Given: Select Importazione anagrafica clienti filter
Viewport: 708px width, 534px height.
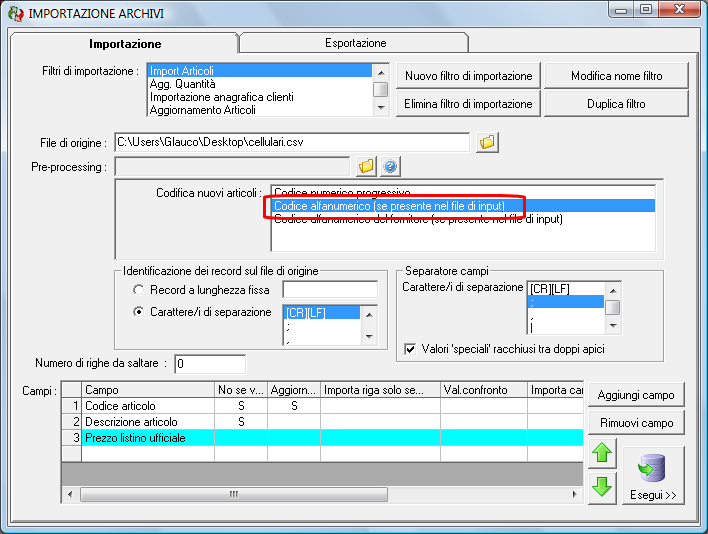Looking at the screenshot, I should [x=260, y=97].
